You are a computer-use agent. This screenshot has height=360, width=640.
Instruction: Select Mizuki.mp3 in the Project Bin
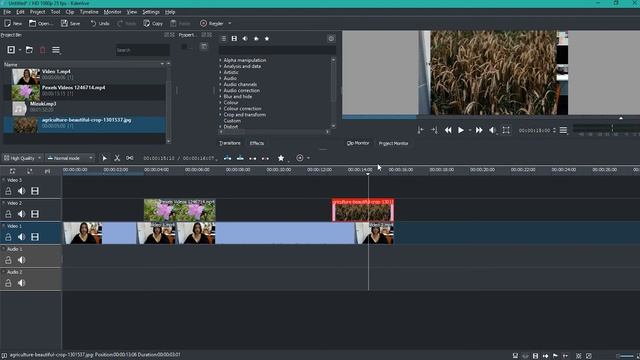(84, 108)
